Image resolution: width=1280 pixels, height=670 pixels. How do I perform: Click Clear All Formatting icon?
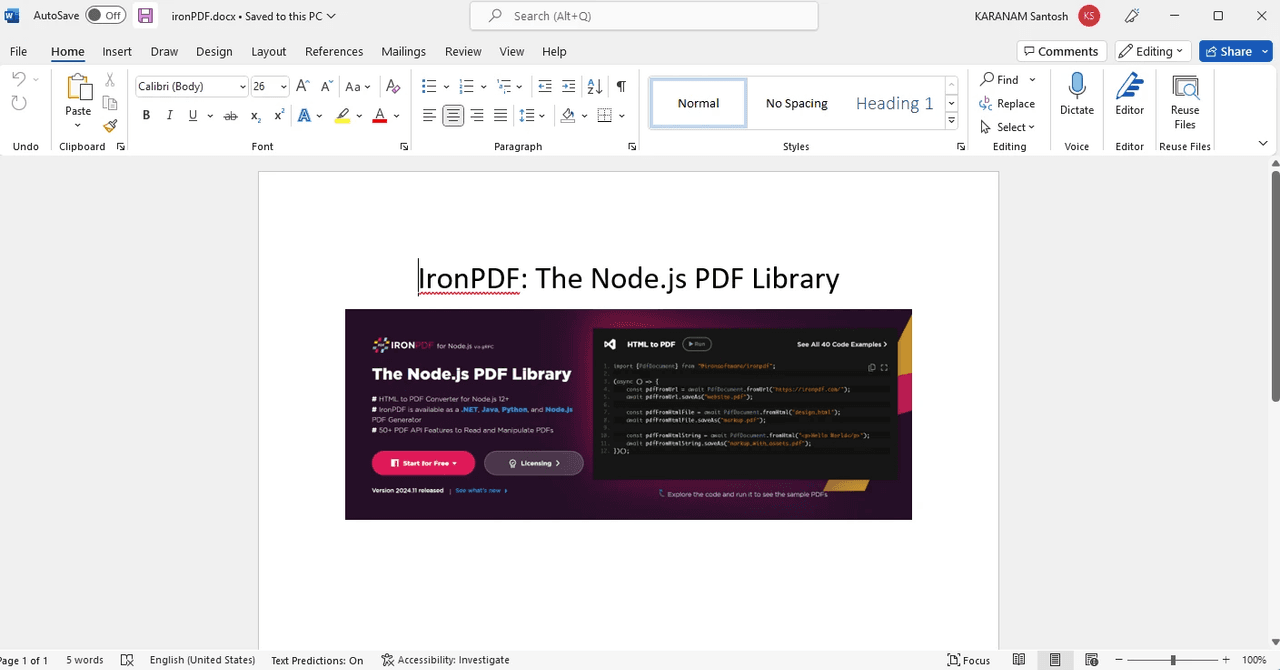click(393, 87)
